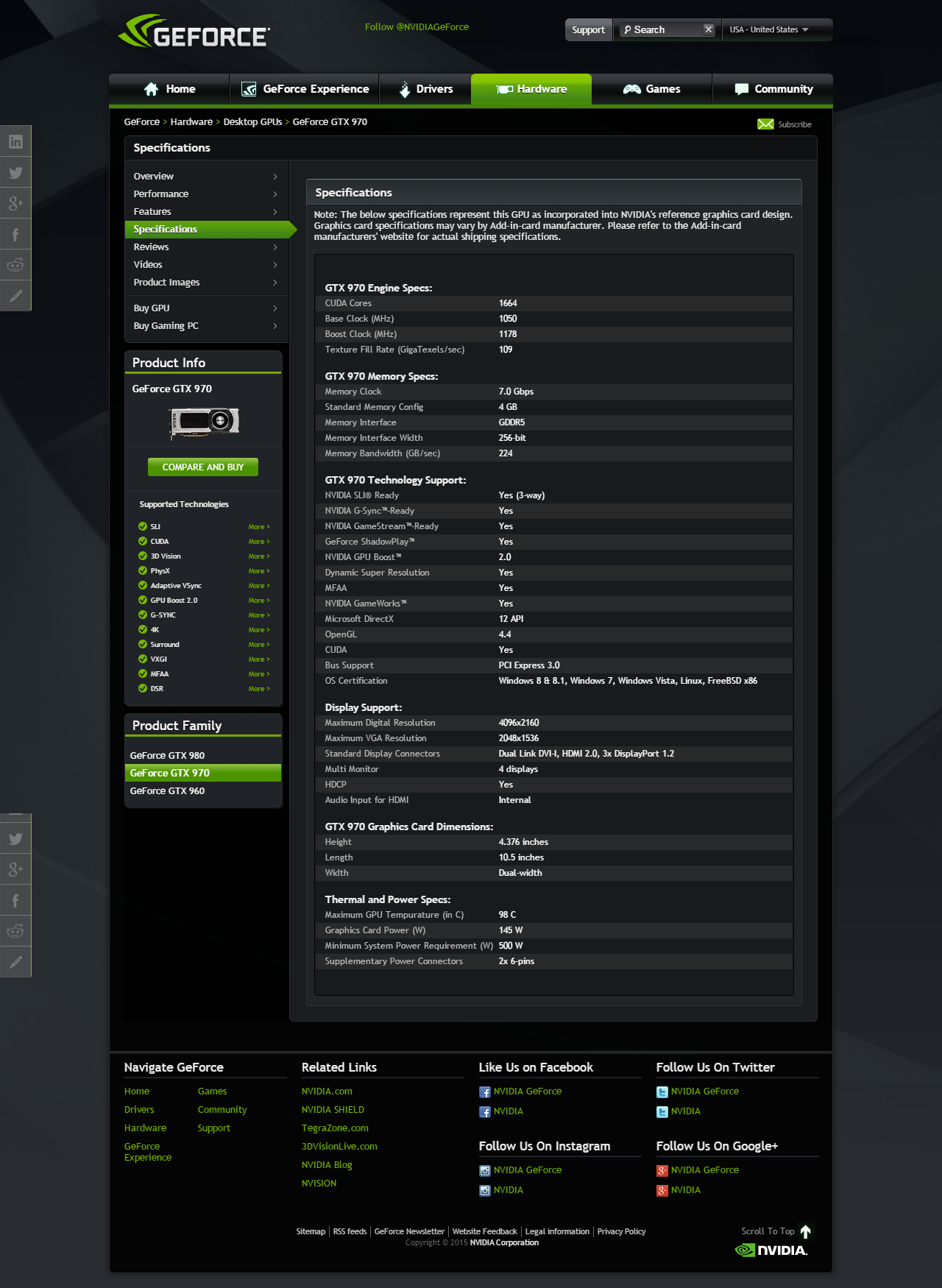Viewport: 942px width, 1288px height.
Task: Click the Sitemap link in the footer
Action: (x=311, y=1231)
